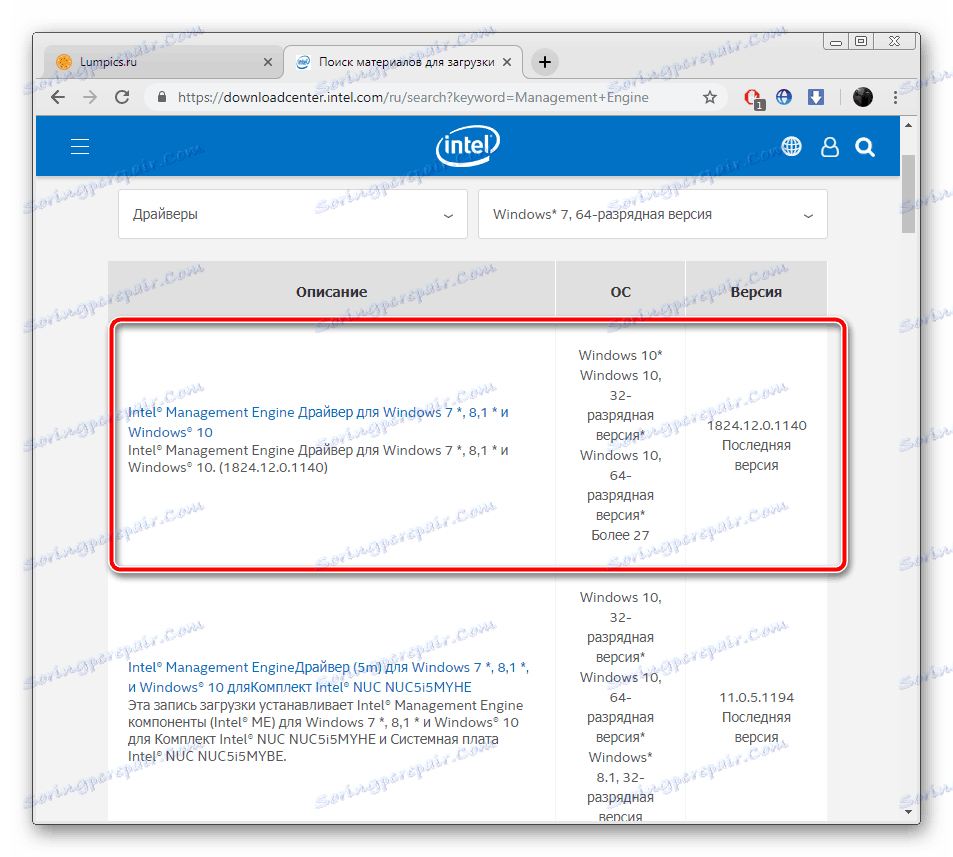953x857 pixels.
Task: Click version 1824.12.0.1140 cell text
Action: click(x=756, y=425)
